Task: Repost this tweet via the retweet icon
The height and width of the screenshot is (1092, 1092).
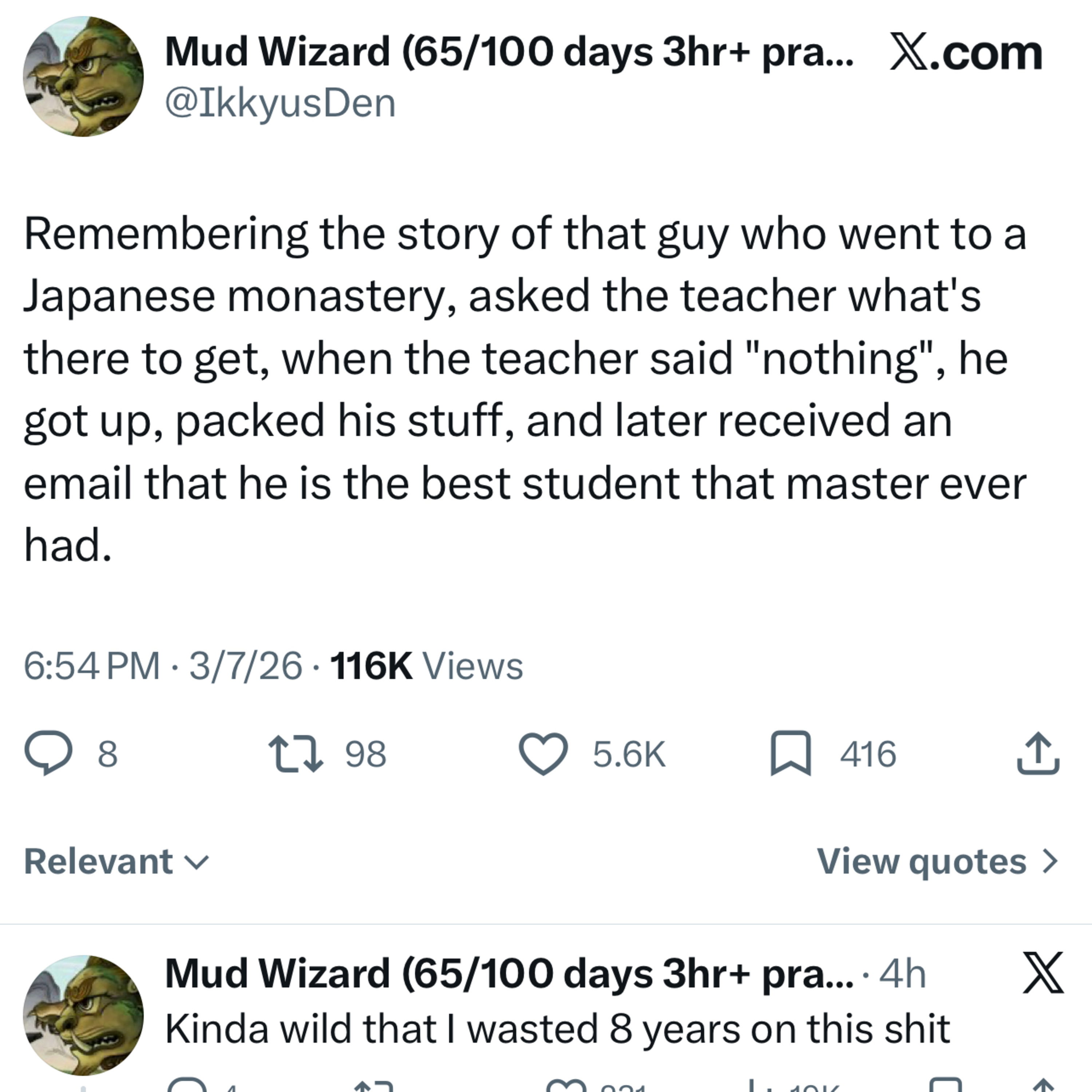Action: click(296, 753)
